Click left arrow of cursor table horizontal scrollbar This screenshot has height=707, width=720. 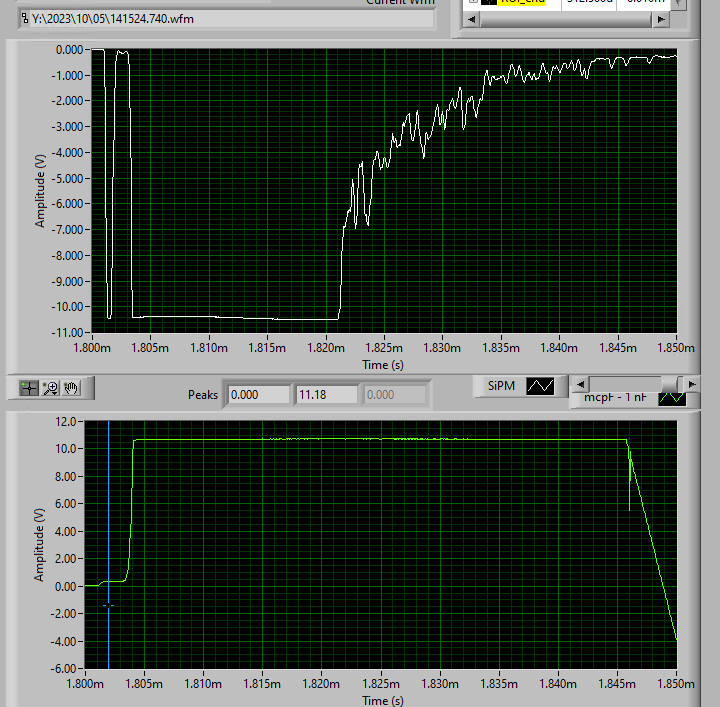coord(471,19)
